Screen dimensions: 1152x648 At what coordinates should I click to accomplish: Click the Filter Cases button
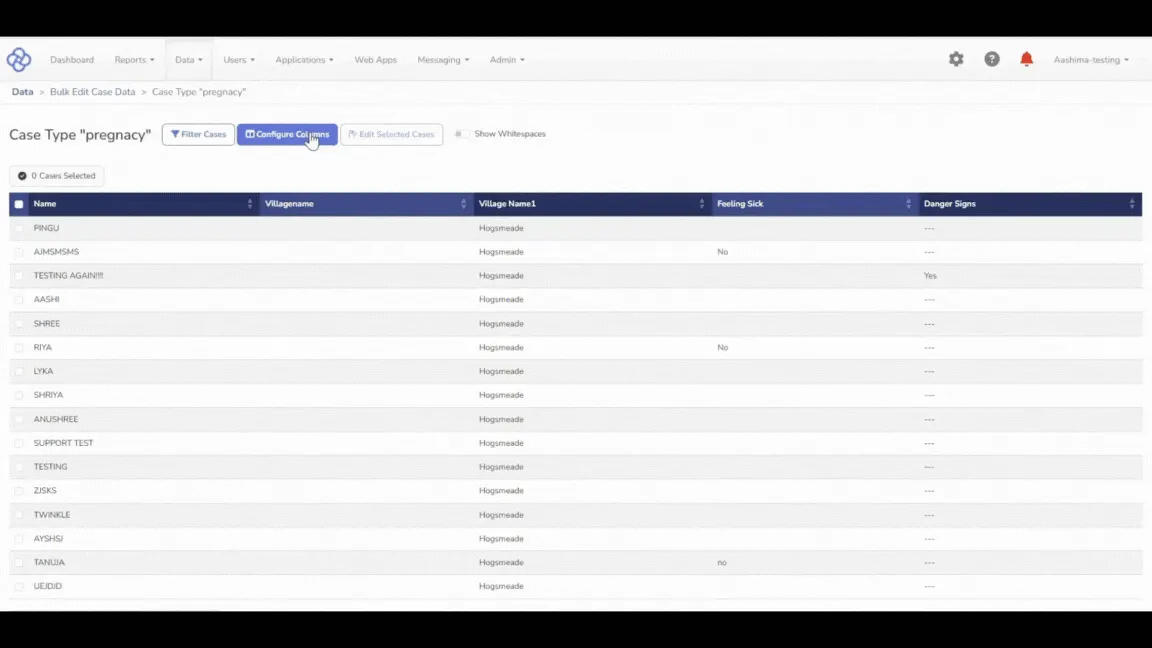(198, 134)
